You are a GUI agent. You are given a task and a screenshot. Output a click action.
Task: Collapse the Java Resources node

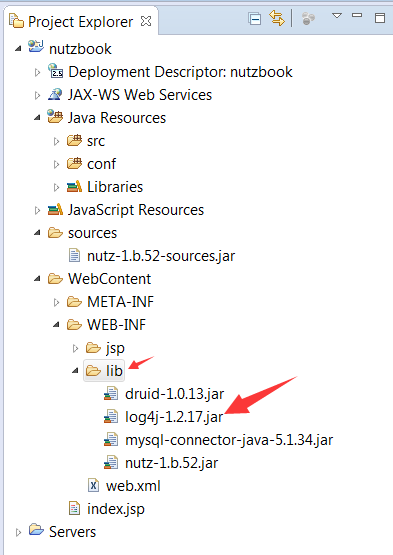pyautogui.click(x=37, y=118)
